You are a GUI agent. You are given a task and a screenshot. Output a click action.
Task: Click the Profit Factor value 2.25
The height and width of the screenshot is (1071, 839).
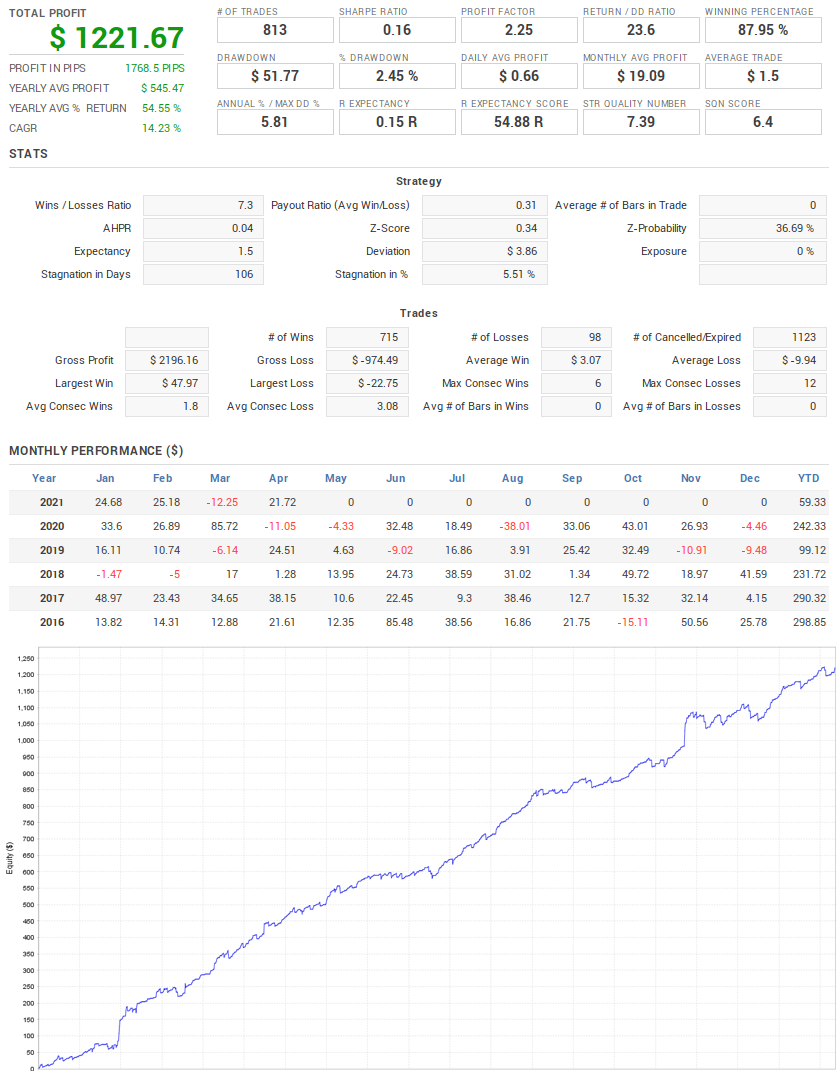pyautogui.click(x=519, y=30)
